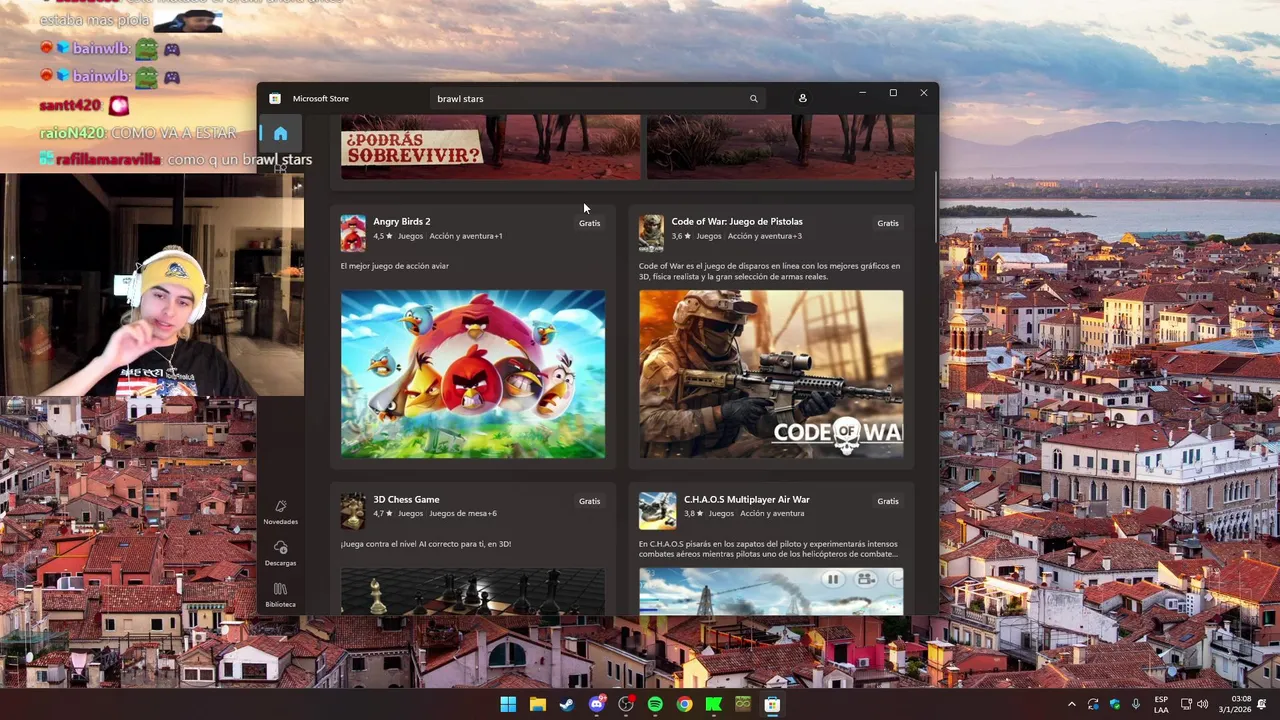The image size is (1280, 720).
Task: Open the Code of War soldier thumbnail
Action: (x=771, y=374)
